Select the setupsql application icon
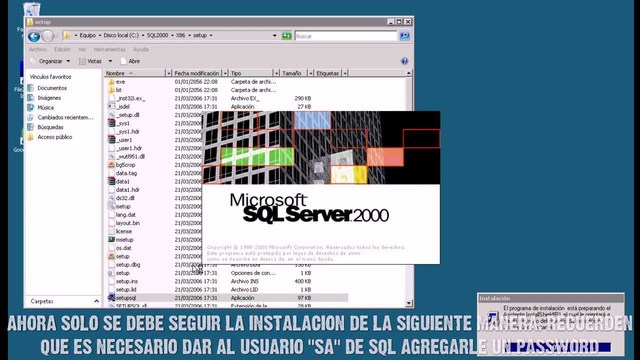 pyautogui.click(x=111, y=298)
